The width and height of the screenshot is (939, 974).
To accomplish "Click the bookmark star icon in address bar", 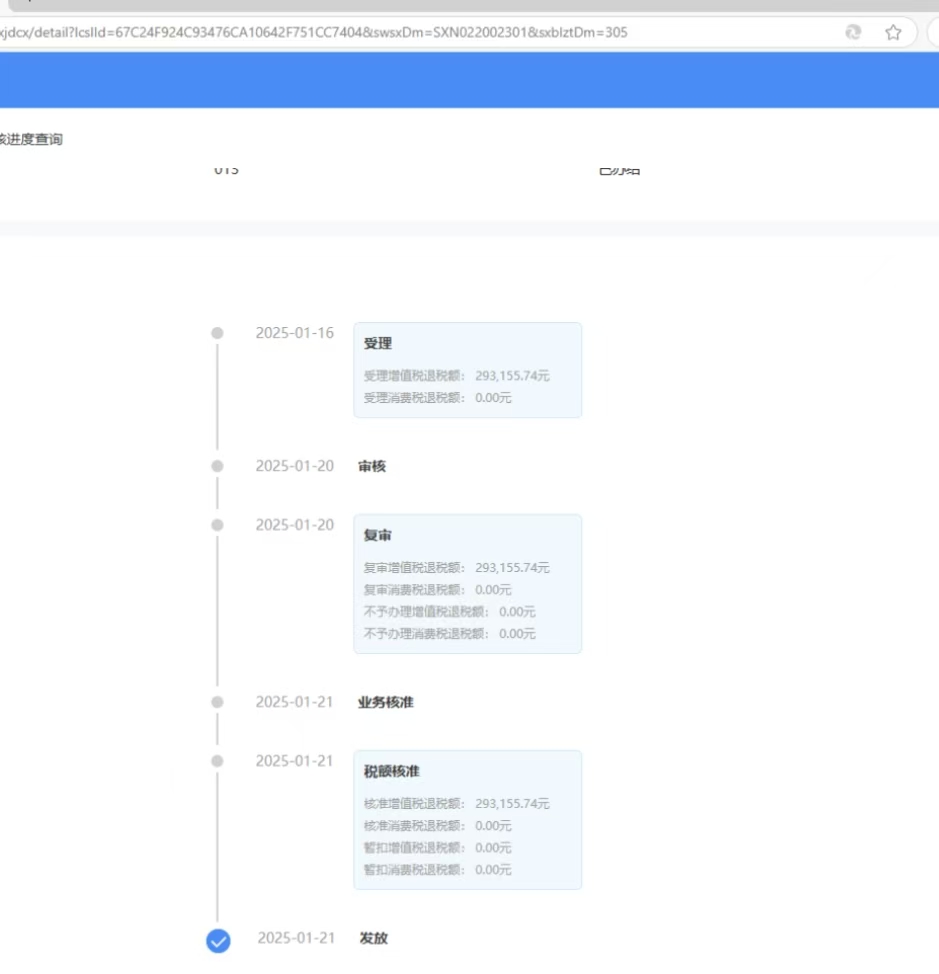I will (x=893, y=32).
